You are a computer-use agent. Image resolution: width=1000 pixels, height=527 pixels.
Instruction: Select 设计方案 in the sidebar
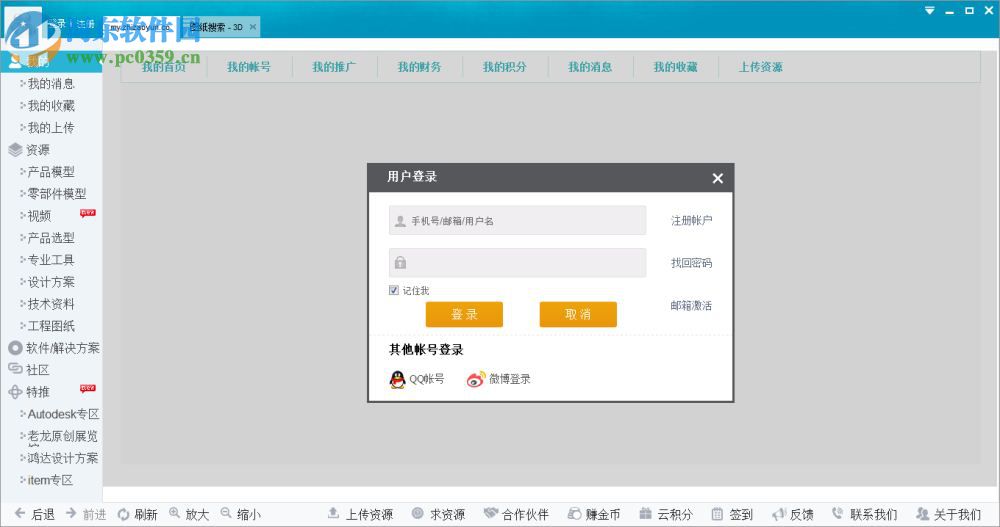(51, 281)
